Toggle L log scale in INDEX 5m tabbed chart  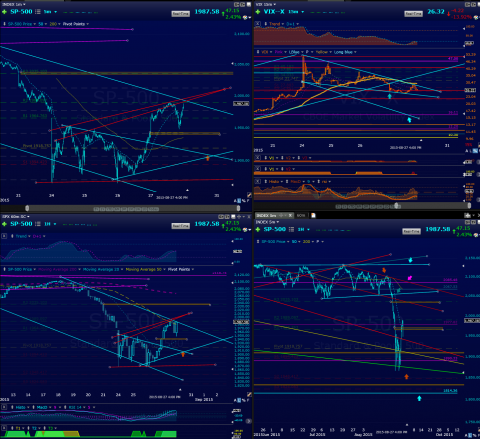coord(470,436)
